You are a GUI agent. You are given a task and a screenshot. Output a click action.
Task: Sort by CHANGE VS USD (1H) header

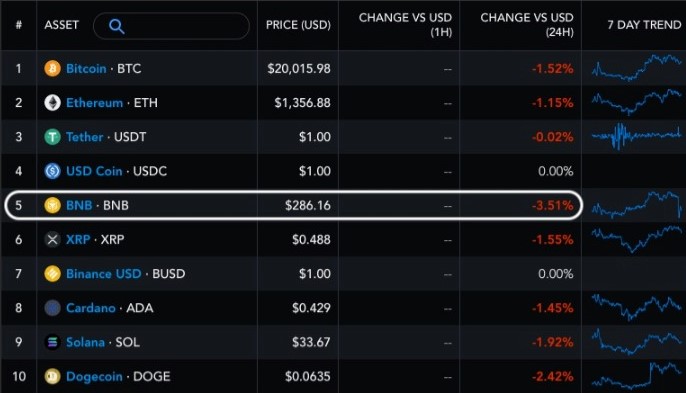[x=405, y=25]
